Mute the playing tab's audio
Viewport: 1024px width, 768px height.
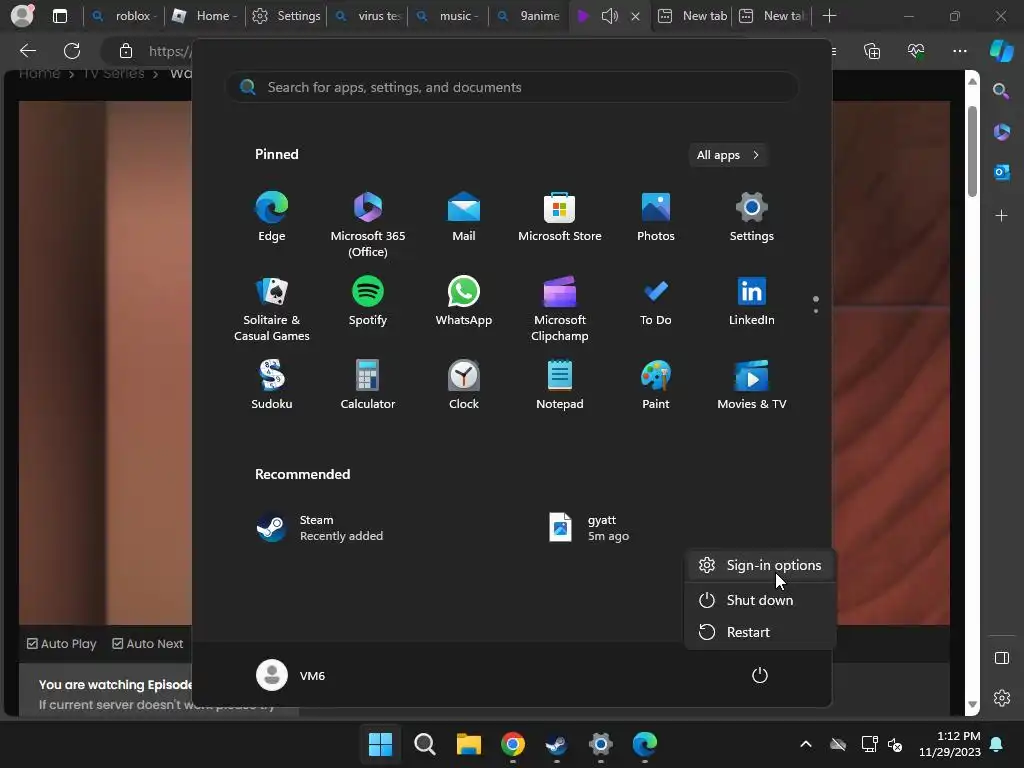click(x=609, y=16)
